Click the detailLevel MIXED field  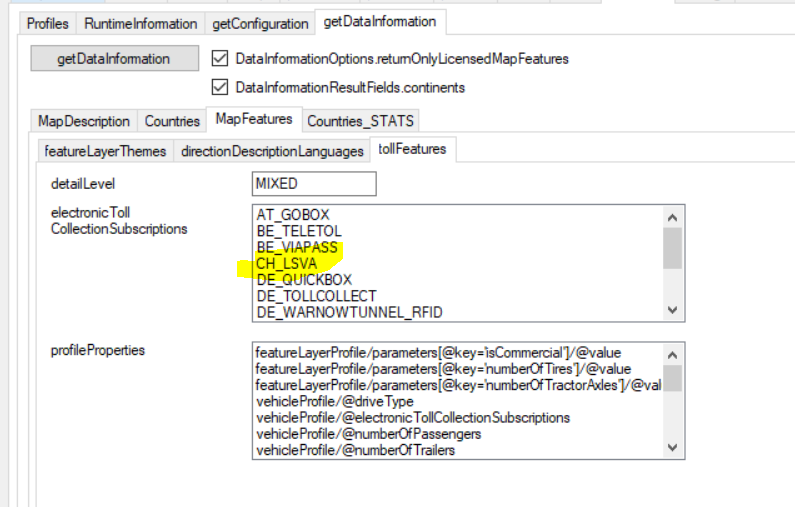tap(314, 184)
